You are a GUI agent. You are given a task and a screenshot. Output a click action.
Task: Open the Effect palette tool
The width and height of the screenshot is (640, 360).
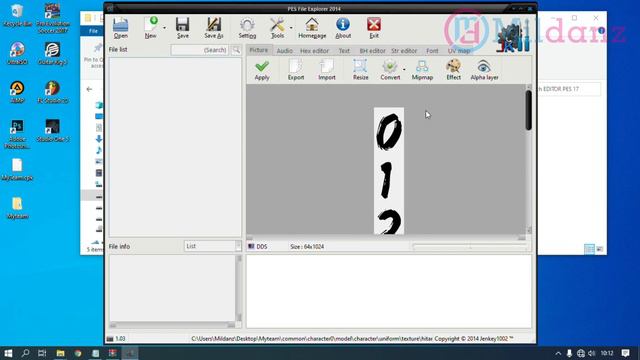453,70
